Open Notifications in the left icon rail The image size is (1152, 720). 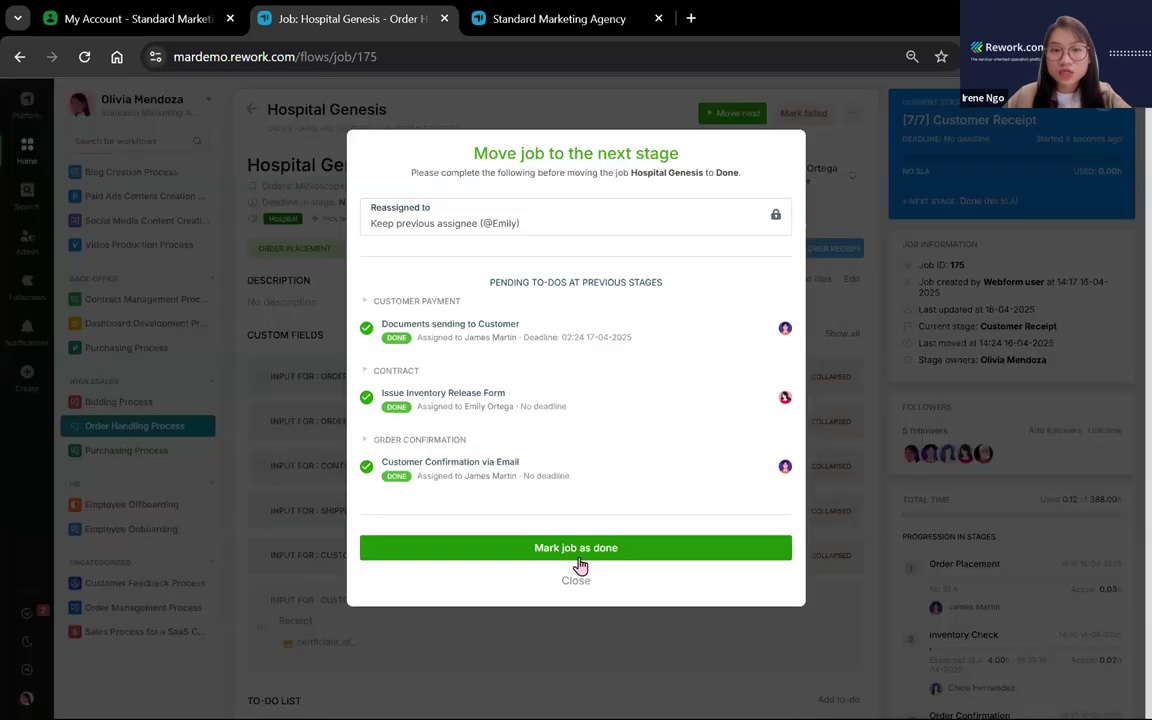27,332
